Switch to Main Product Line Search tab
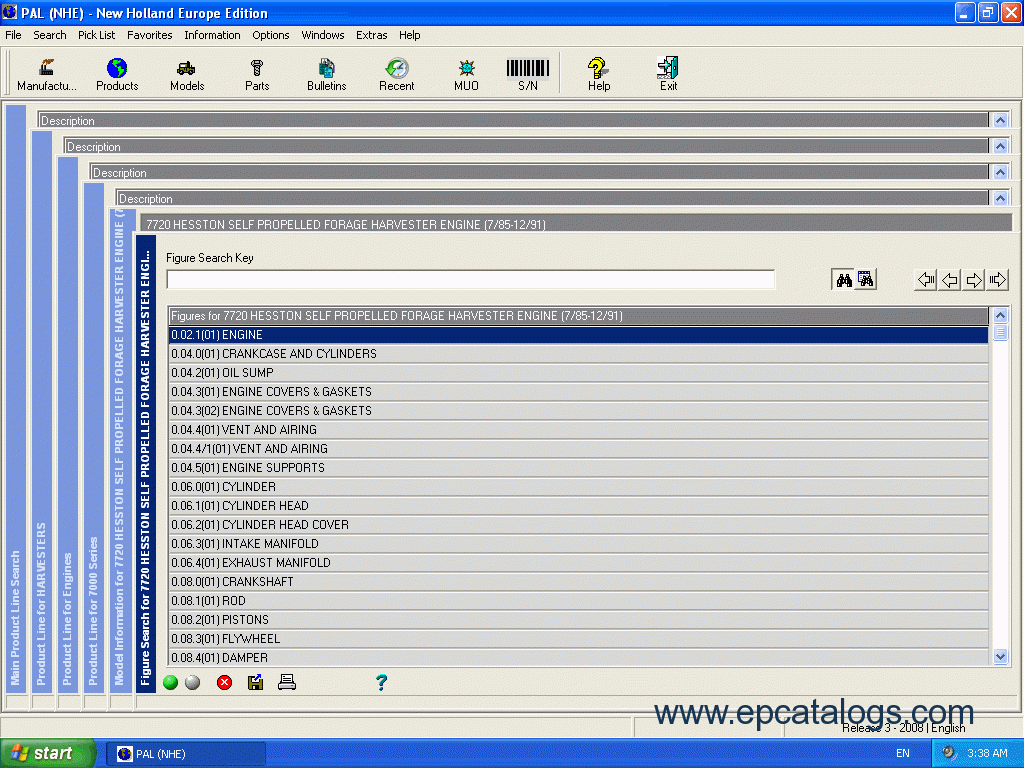 16,398
